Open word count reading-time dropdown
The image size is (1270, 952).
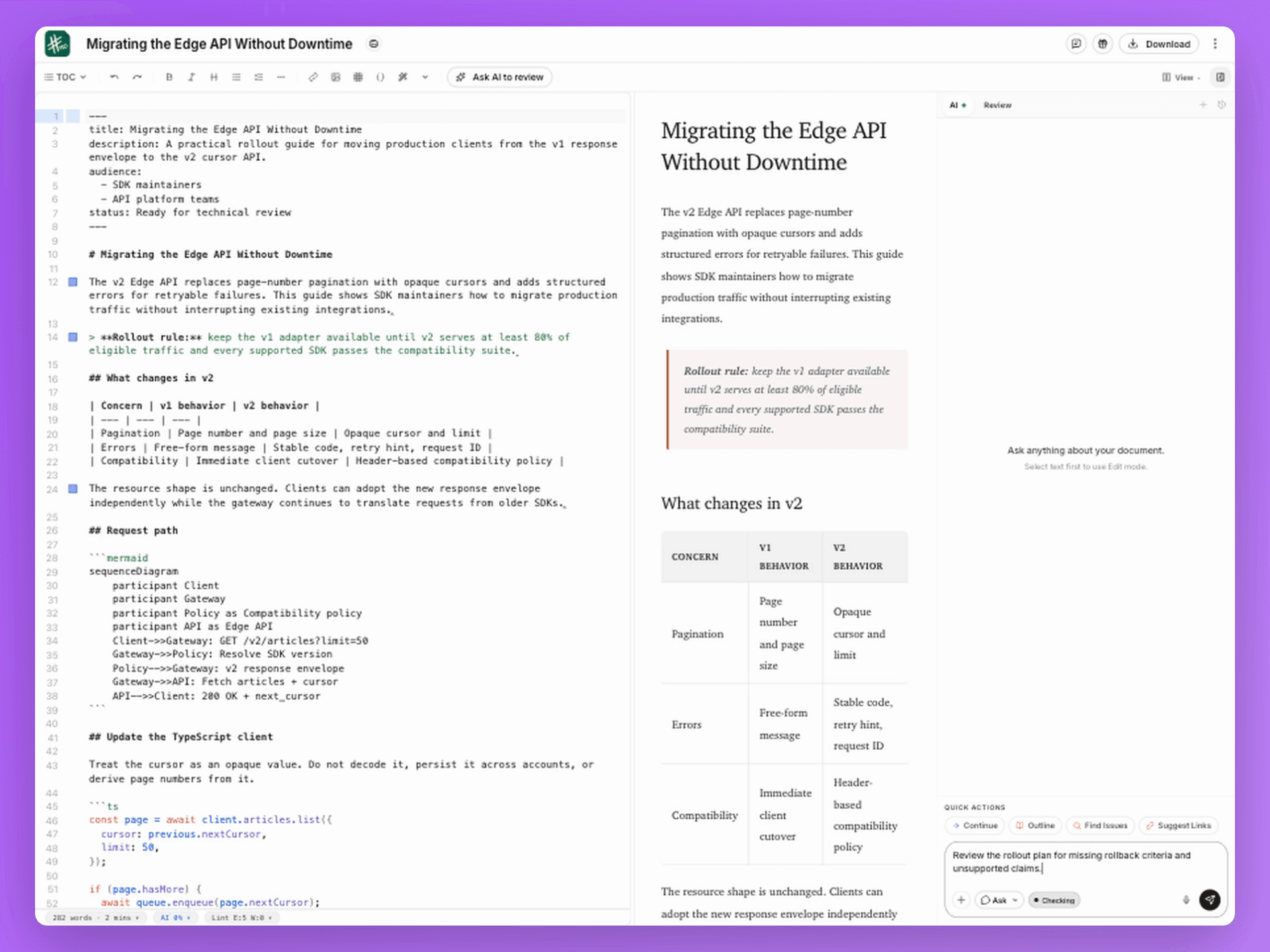pyautogui.click(x=97, y=918)
